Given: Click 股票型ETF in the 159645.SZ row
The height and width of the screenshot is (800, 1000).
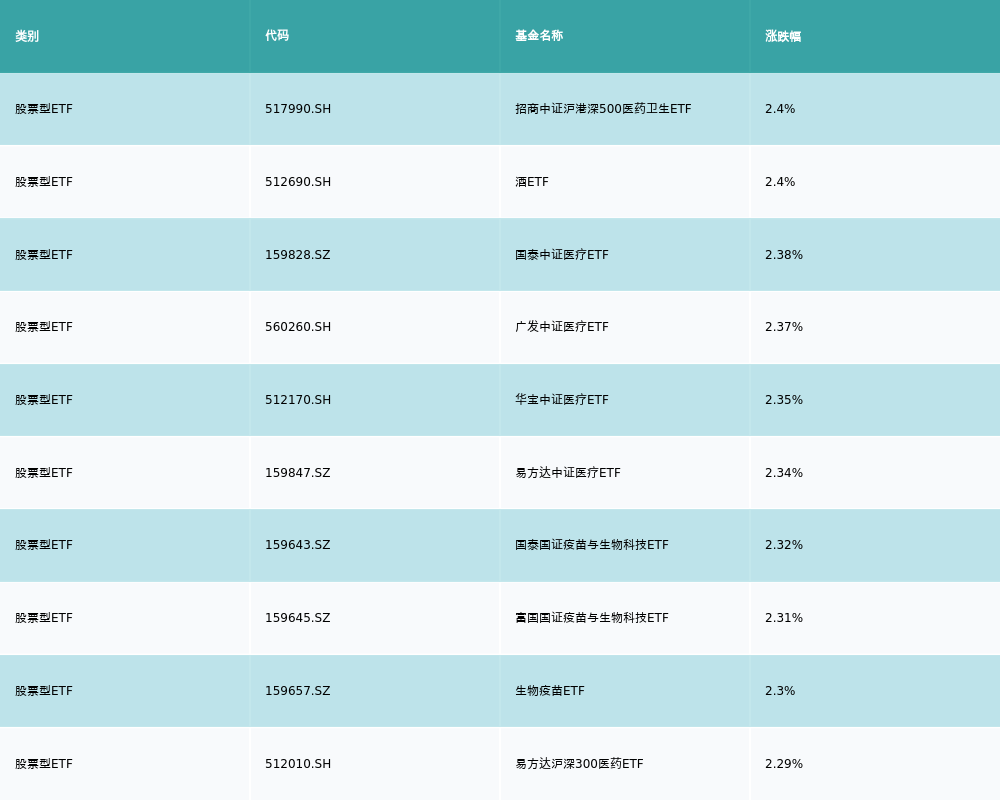Looking at the screenshot, I should coord(44,618).
